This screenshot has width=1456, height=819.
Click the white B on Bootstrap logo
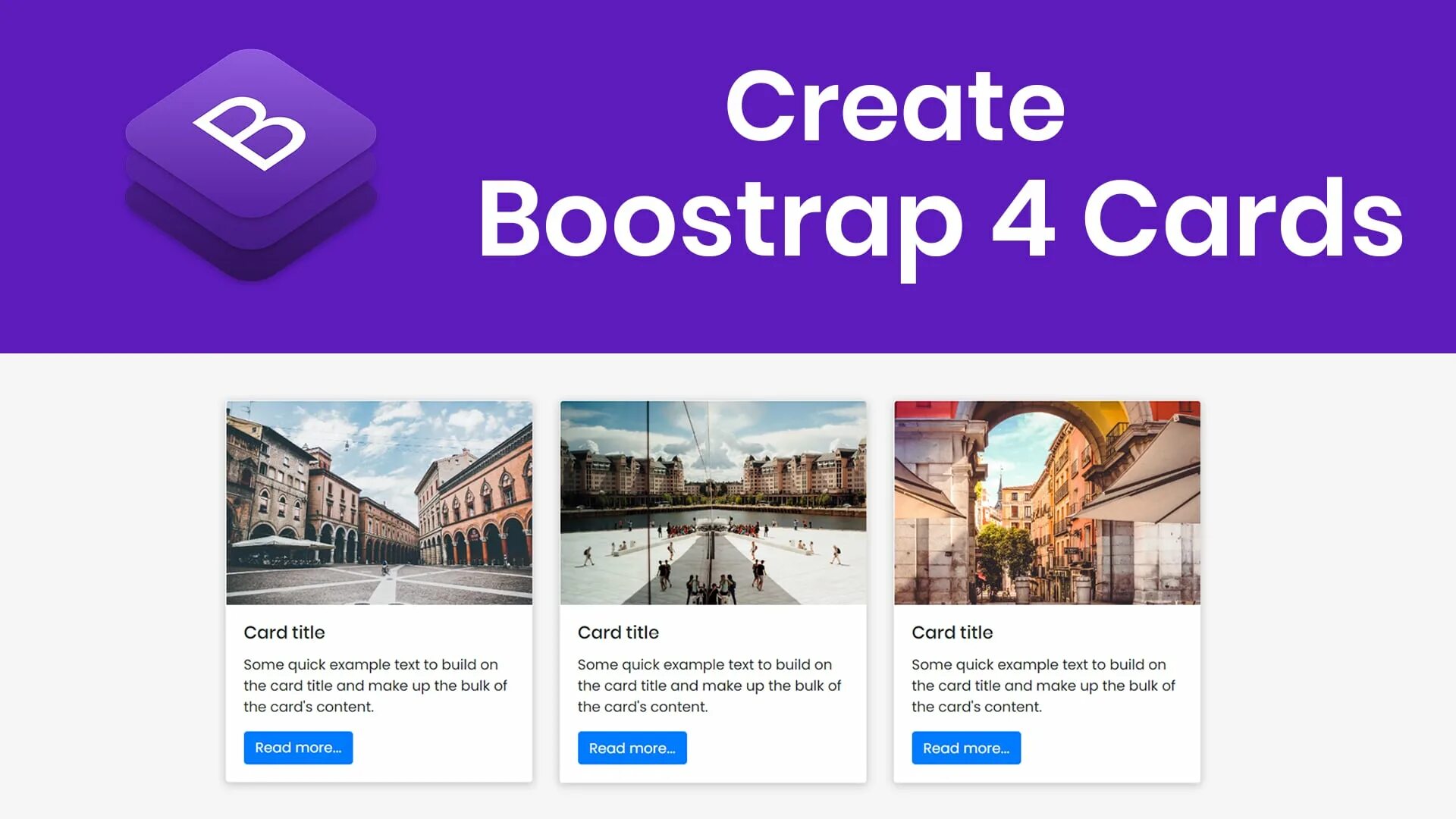pyautogui.click(x=250, y=133)
